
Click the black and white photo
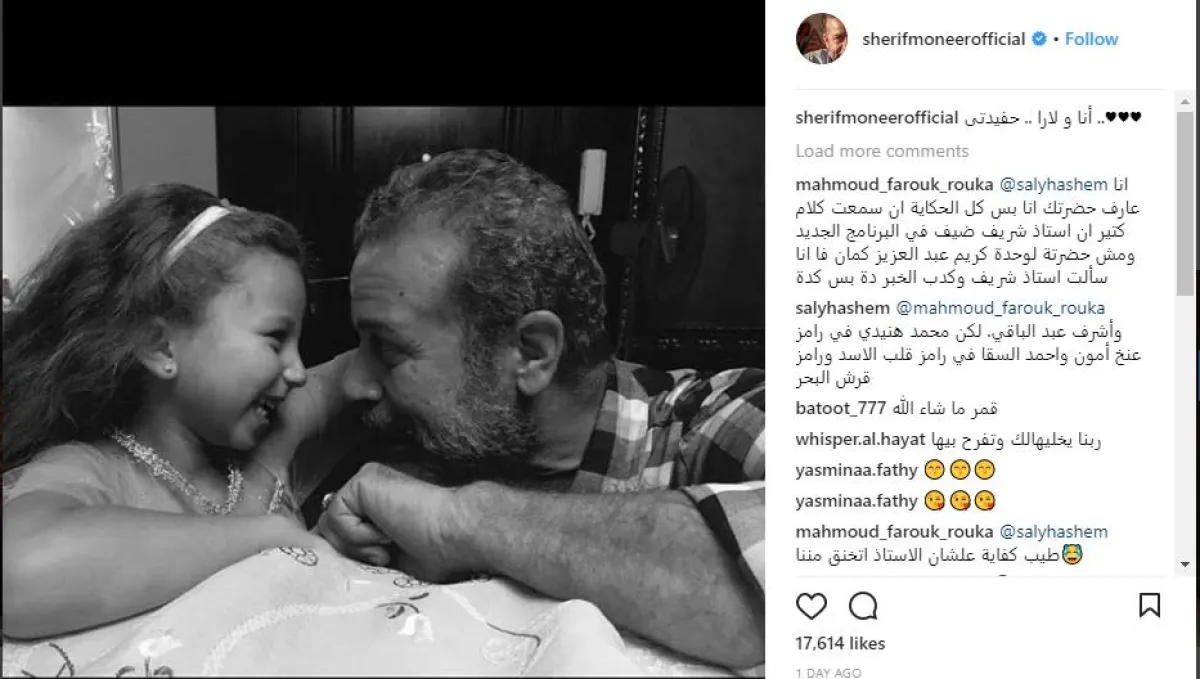click(x=383, y=391)
